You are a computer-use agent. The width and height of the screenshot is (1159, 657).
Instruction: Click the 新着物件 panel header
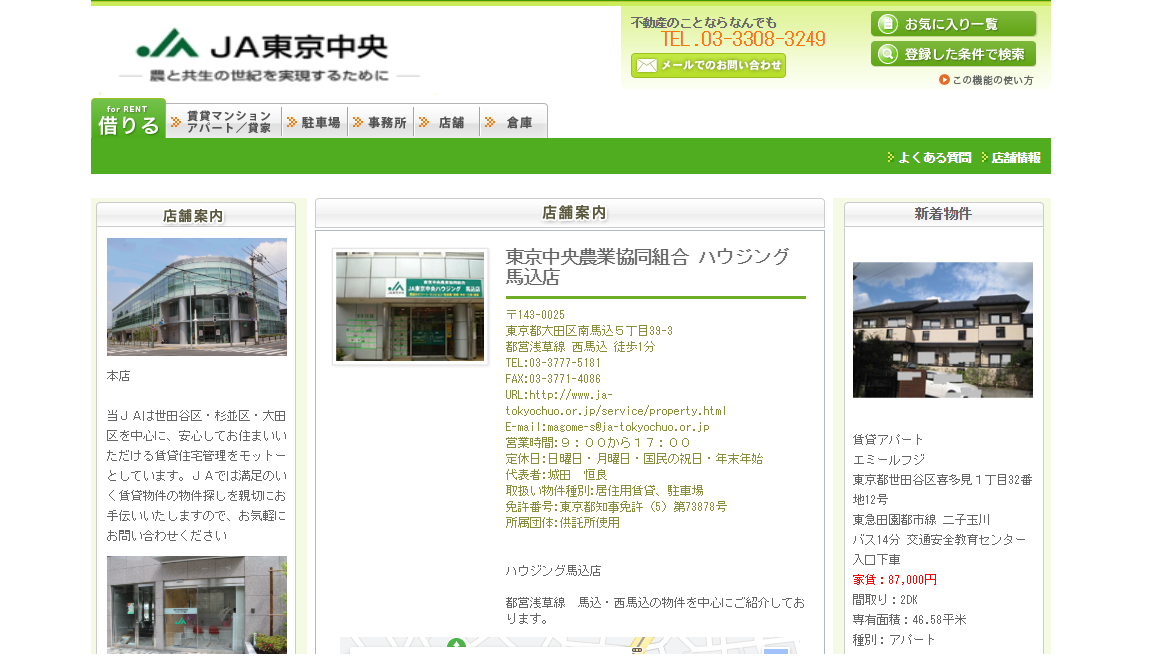pos(943,214)
